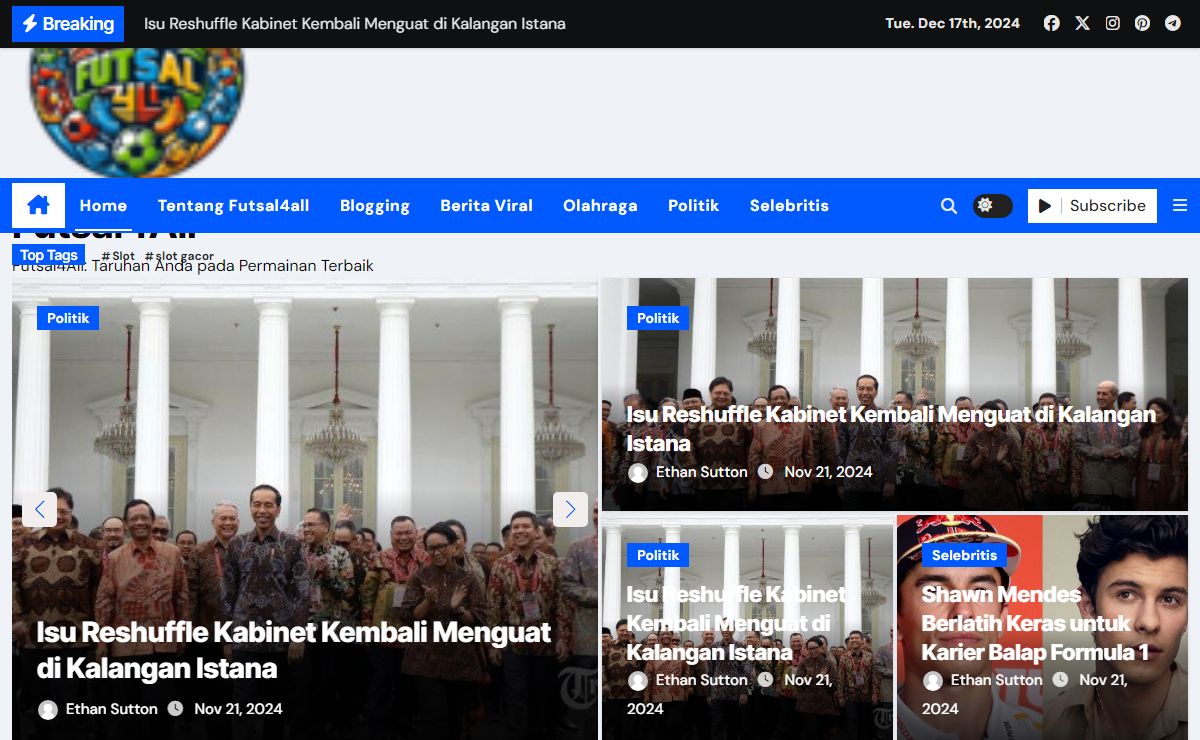The width and height of the screenshot is (1200, 740).
Task: Click the breaking news headline ticker
Action: [354, 23]
